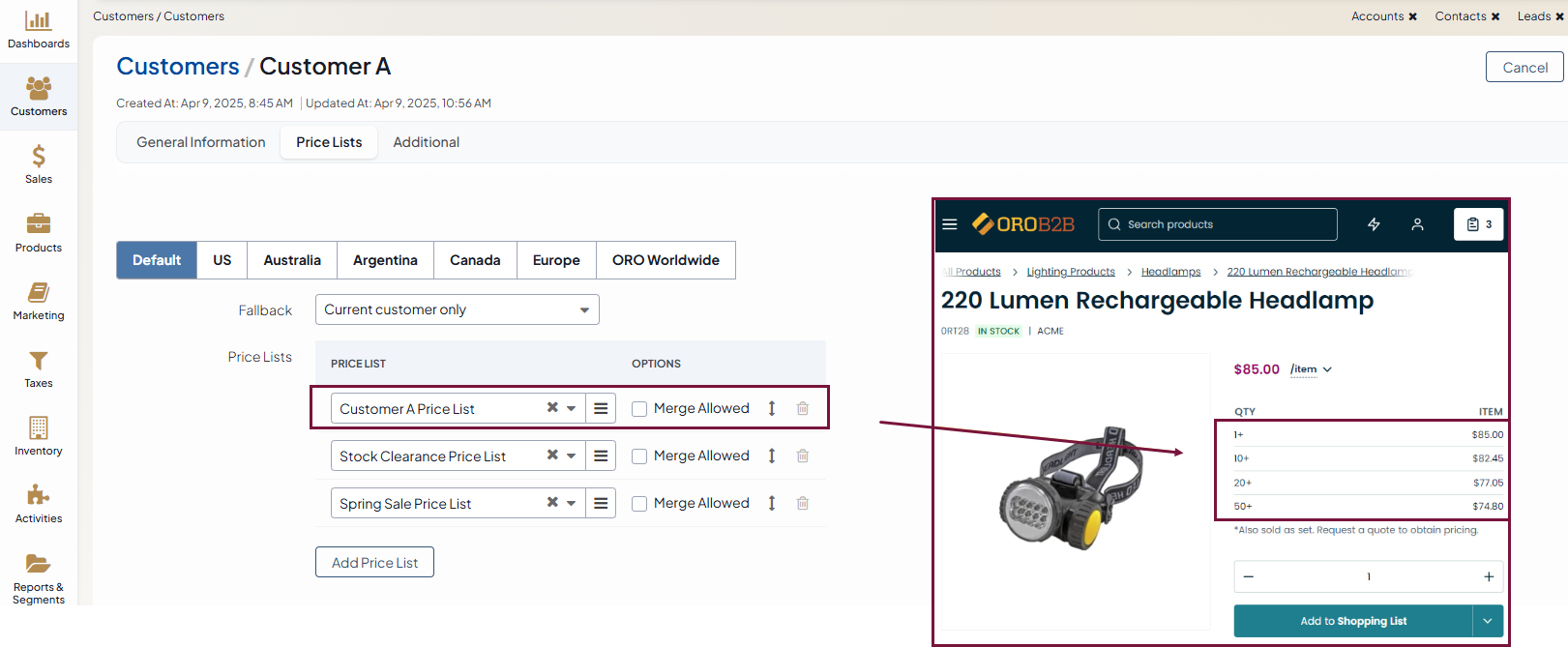The image size is (1568, 647).
Task: Check Merge Allowed for Stock Clearance Price List
Action: coord(639,456)
